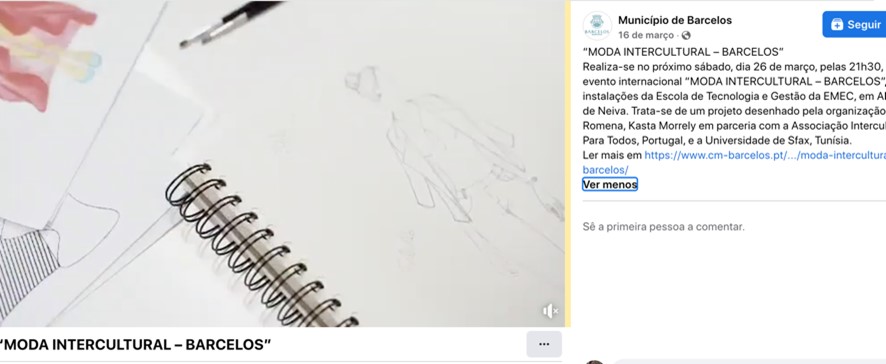Click the Município de Barcelos profile picture

597,26
